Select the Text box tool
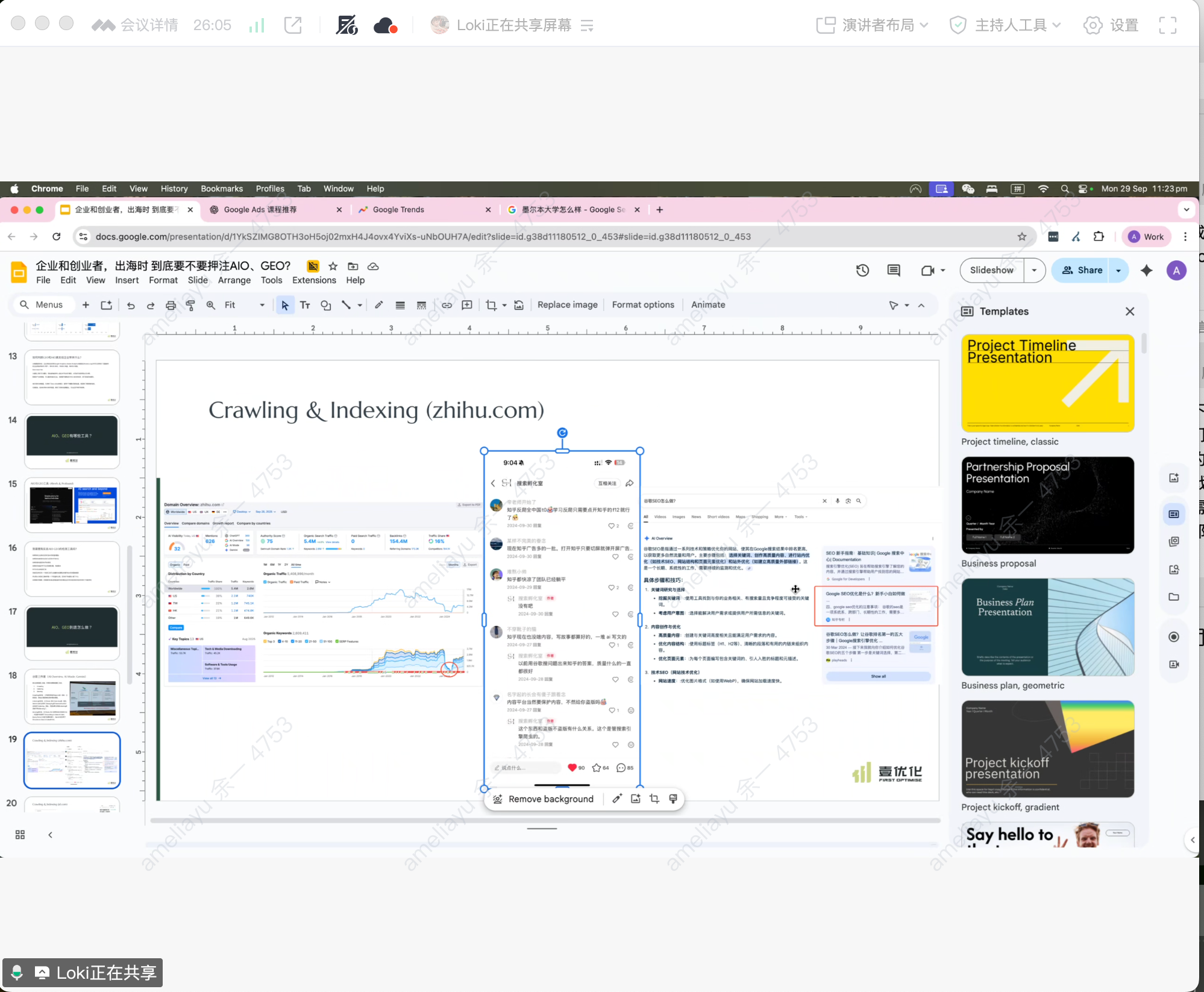Screen dimensions: 1204x992 click(305, 305)
